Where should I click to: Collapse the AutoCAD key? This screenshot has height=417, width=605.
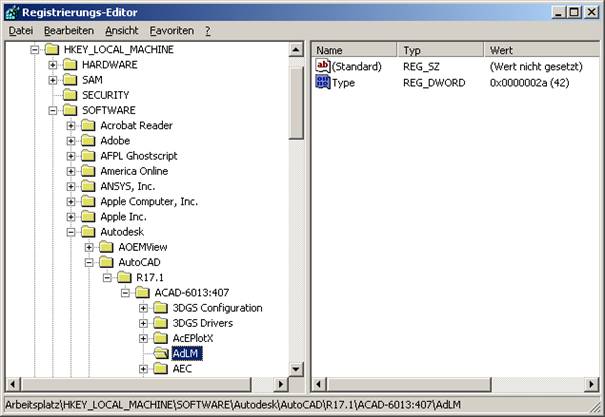click(x=89, y=262)
